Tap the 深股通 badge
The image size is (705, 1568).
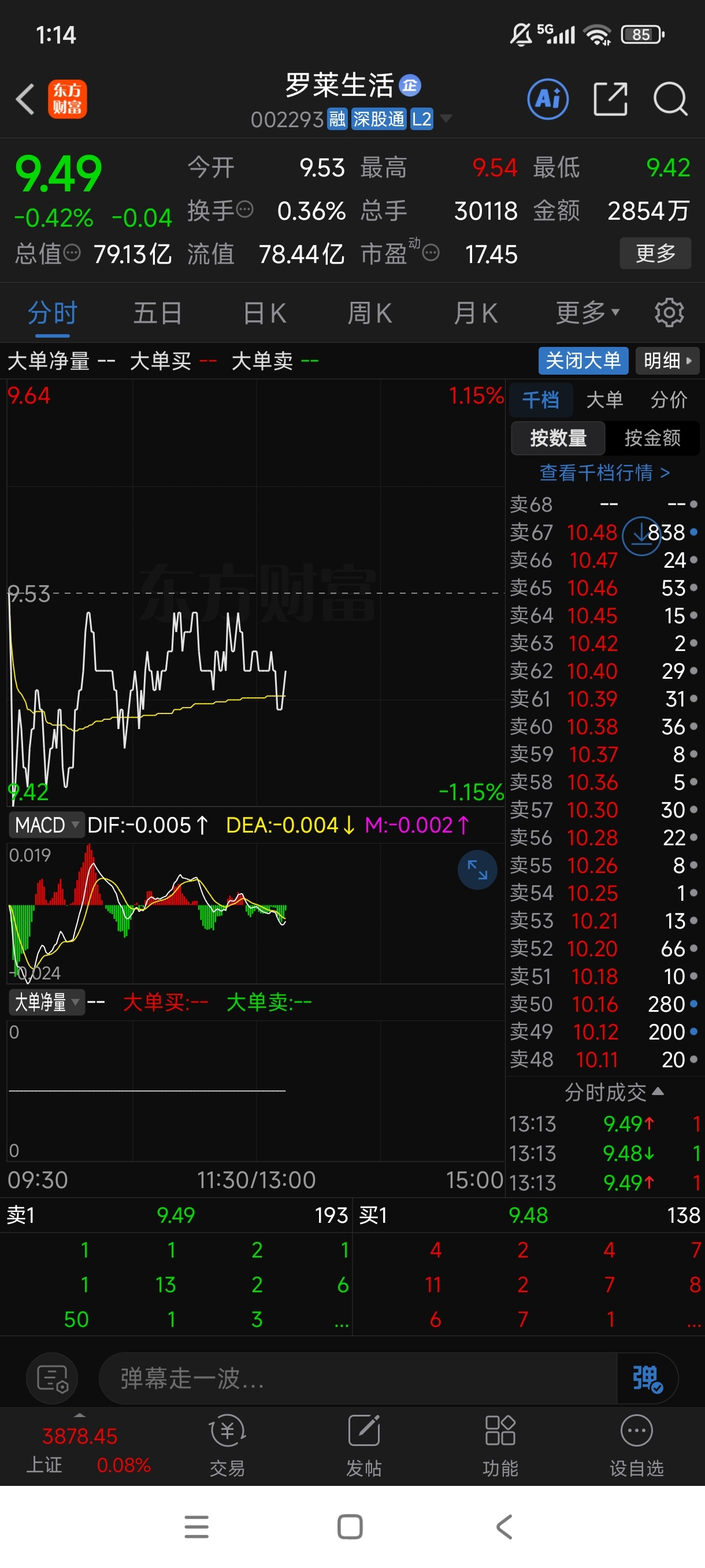pos(379,119)
